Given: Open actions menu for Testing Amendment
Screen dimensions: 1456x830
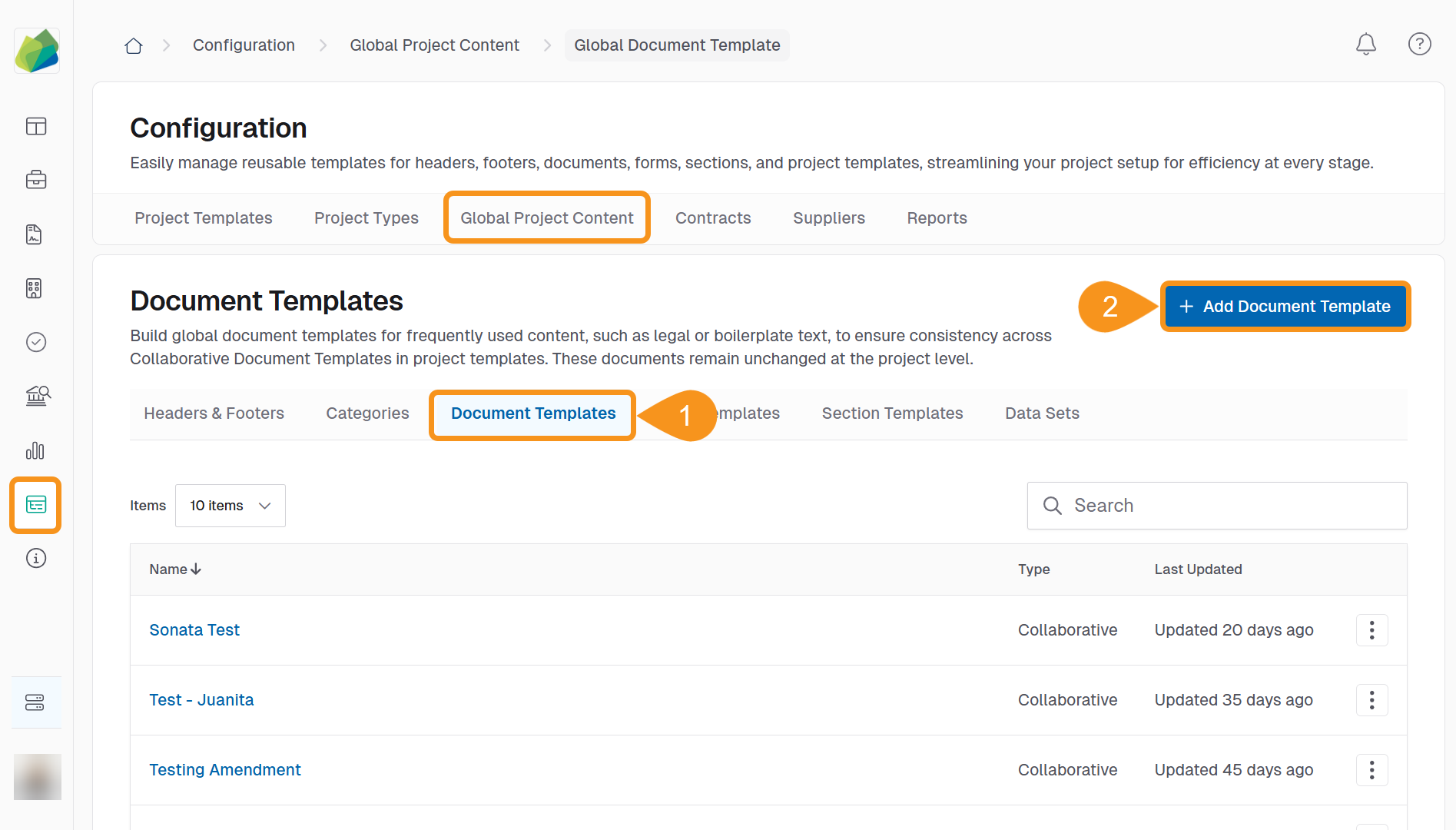Looking at the screenshot, I should [x=1371, y=770].
